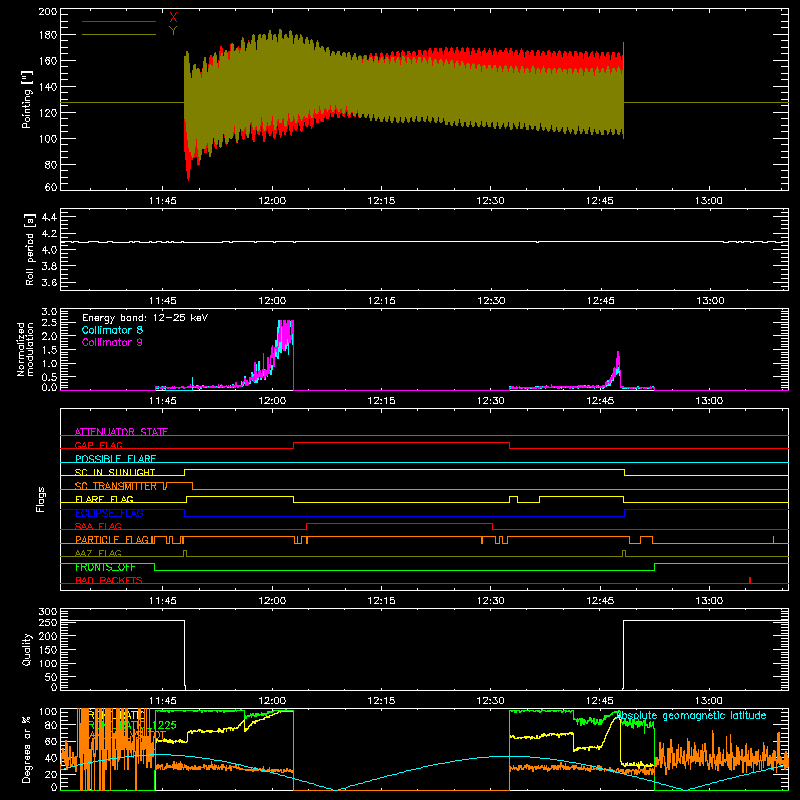Click the SC_TRANSMITTER flag label
This screenshot has height=800, width=800.
click(116, 486)
